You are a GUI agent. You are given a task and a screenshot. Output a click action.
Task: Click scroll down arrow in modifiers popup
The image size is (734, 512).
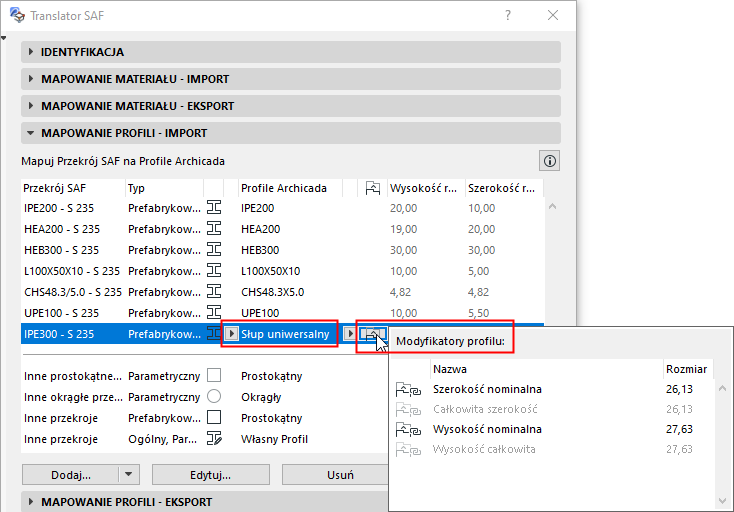[722, 501]
